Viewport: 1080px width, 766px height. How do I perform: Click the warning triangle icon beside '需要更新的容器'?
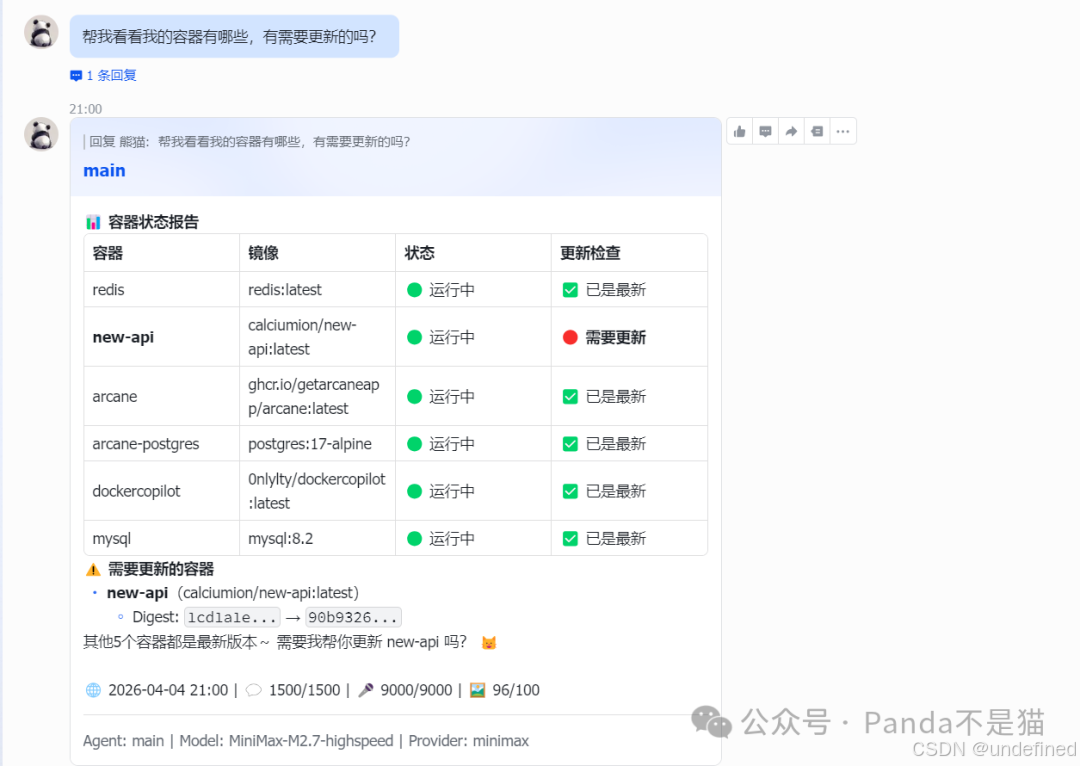tap(93, 570)
